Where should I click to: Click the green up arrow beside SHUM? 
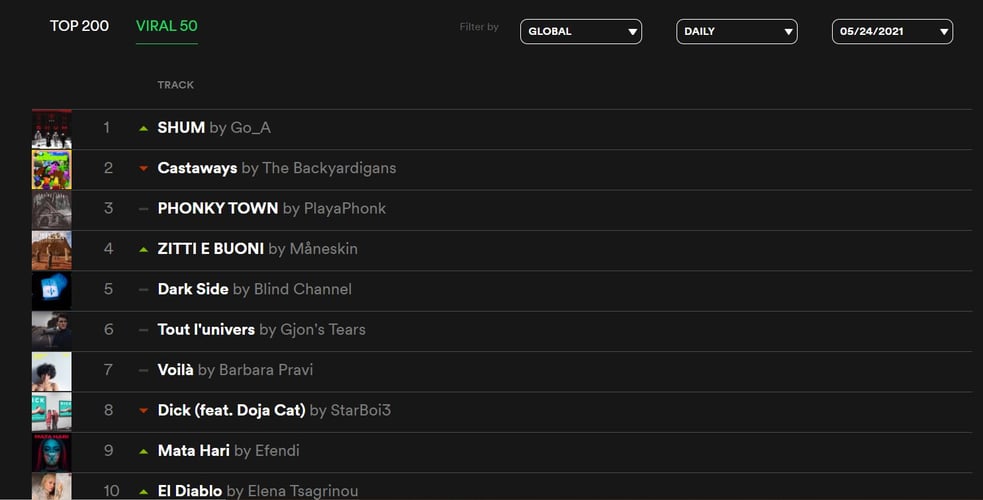tap(144, 129)
